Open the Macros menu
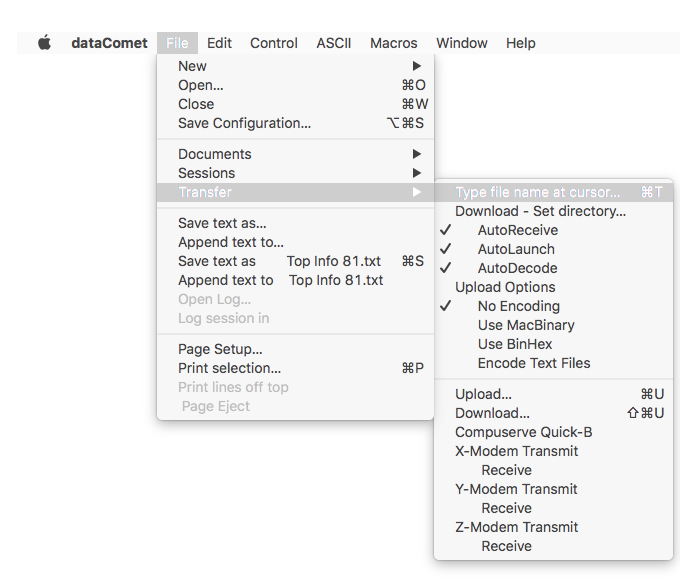Screen dimensions: 680x579 pos(393,43)
